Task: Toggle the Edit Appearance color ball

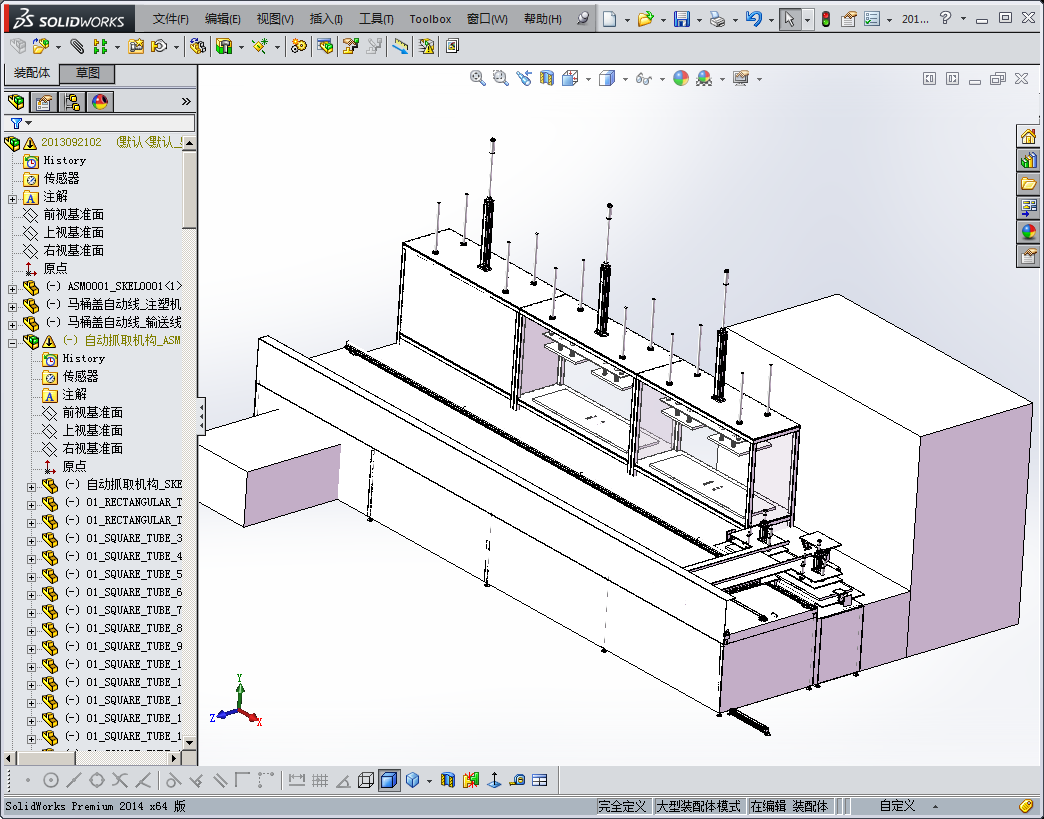Action: [x=681, y=78]
